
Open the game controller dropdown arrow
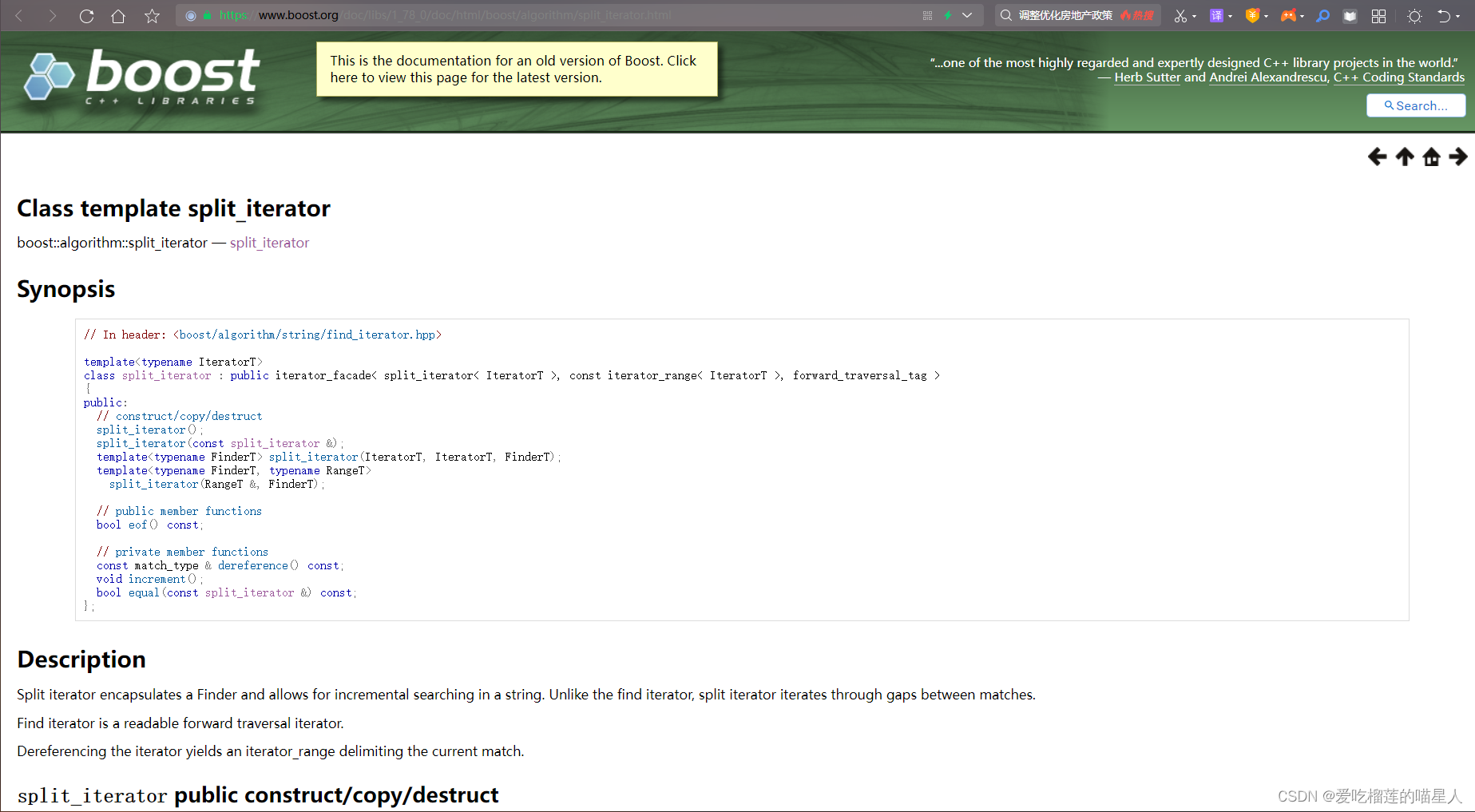click(x=1302, y=16)
